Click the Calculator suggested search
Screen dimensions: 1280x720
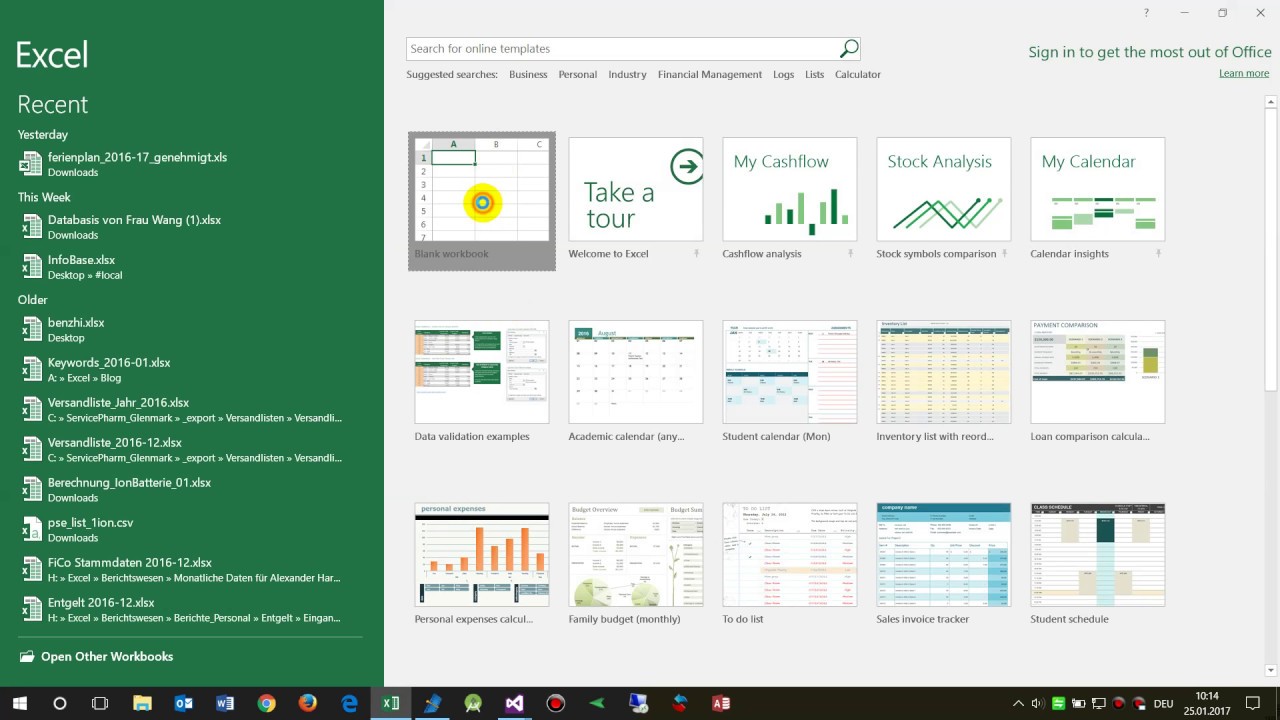click(858, 75)
